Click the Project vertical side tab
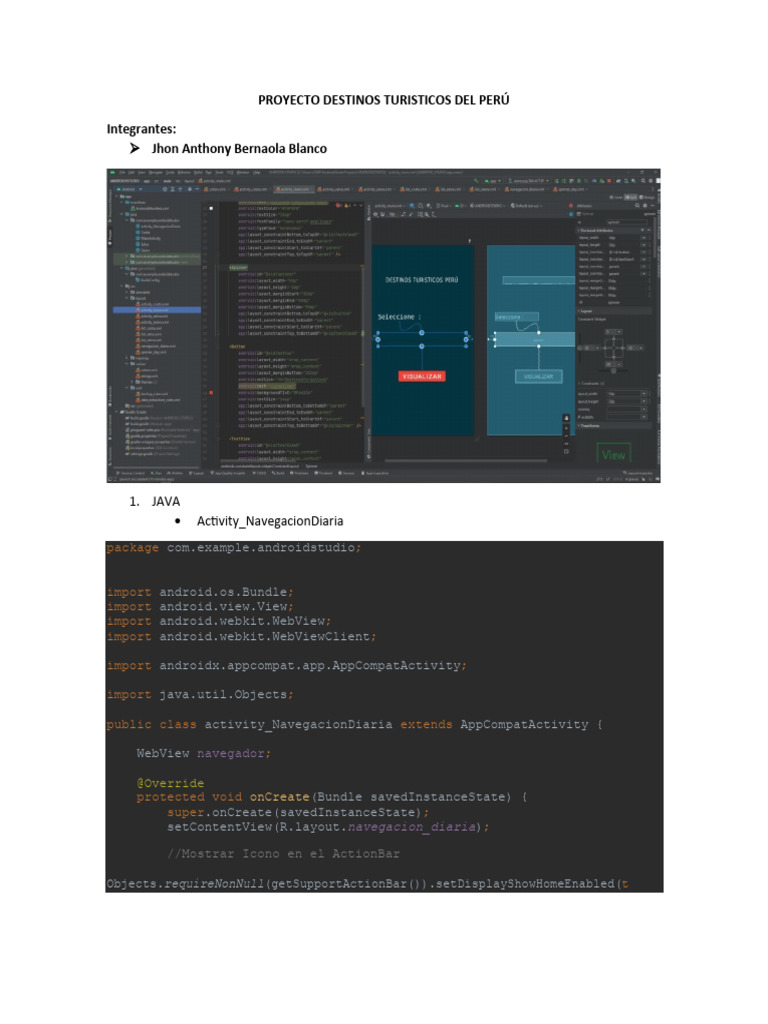The width and height of the screenshot is (768, 1024). point(110,236)
